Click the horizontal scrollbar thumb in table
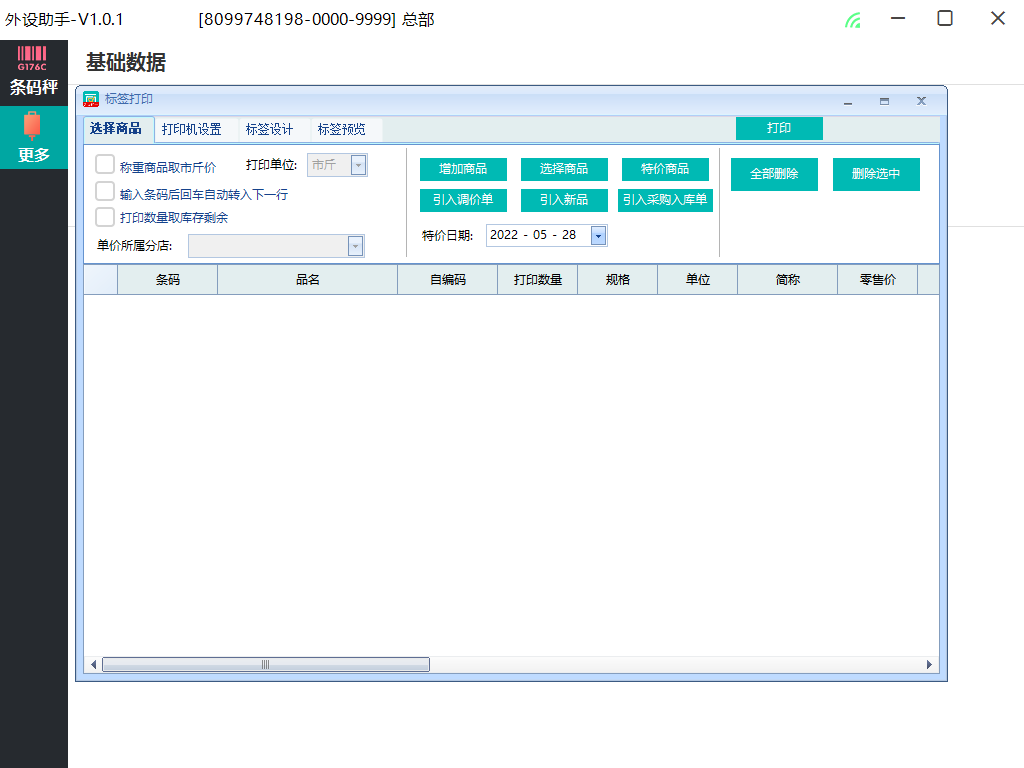Screen dimensions: 1024x768 [x=265, y=664]
